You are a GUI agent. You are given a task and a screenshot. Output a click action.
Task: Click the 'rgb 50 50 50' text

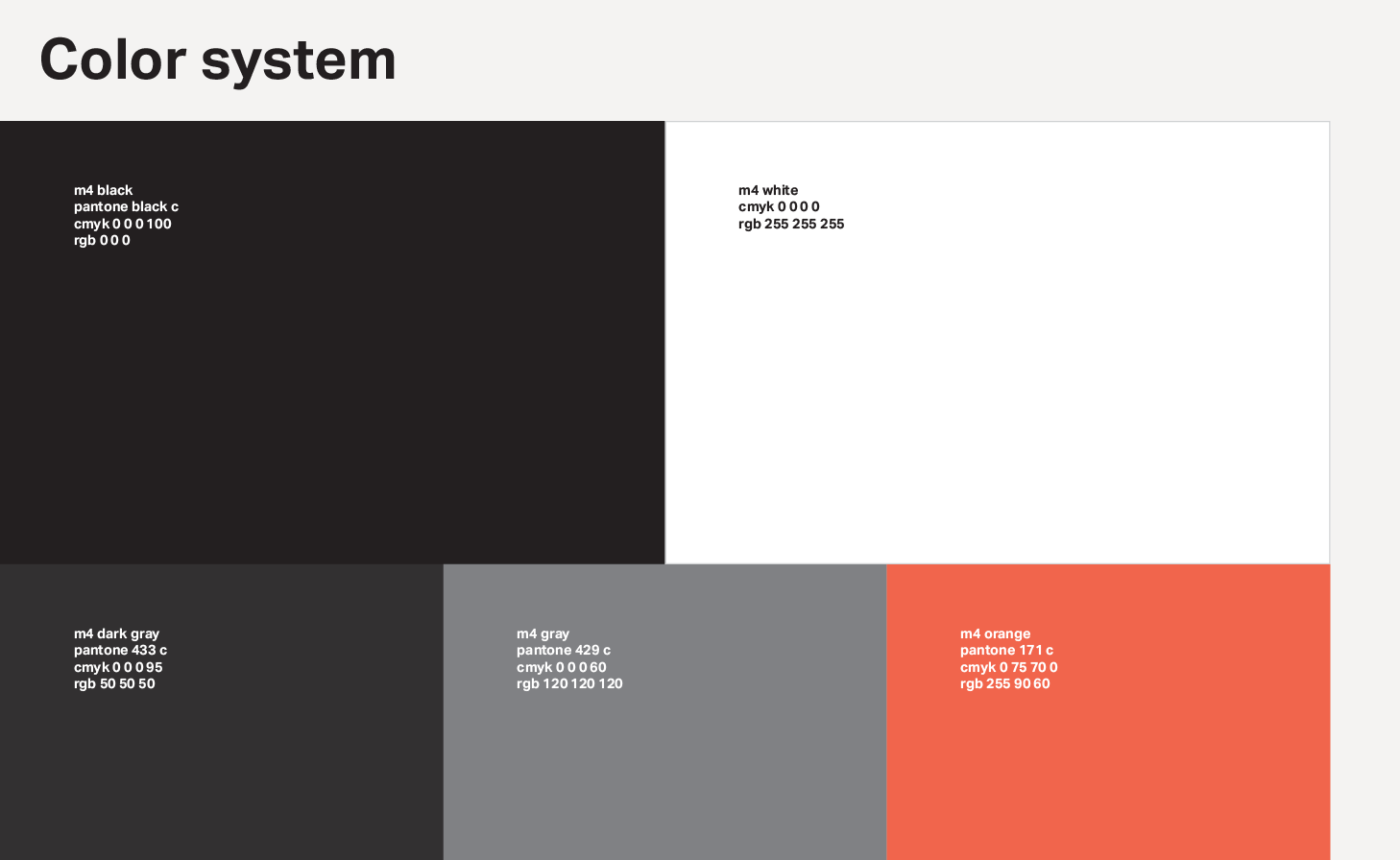[114, 683]
